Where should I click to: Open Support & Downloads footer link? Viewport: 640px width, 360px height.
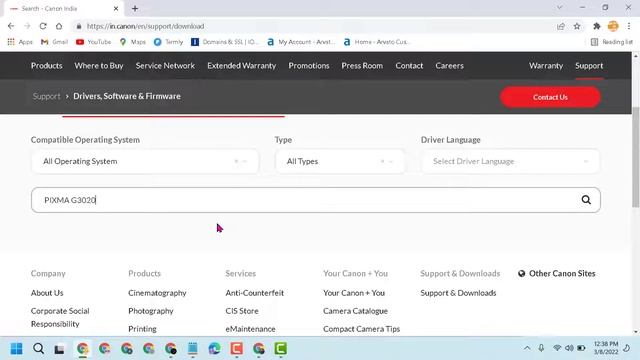(458, 293)
